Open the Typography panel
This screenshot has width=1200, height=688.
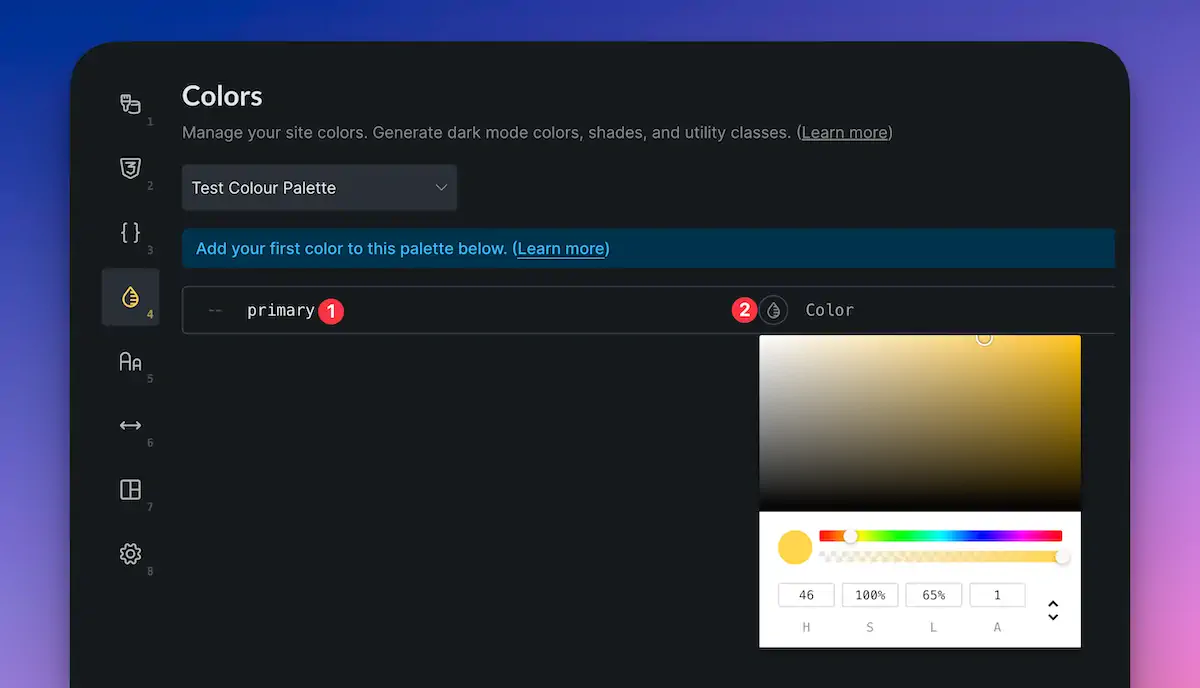(x=130, y=362)
